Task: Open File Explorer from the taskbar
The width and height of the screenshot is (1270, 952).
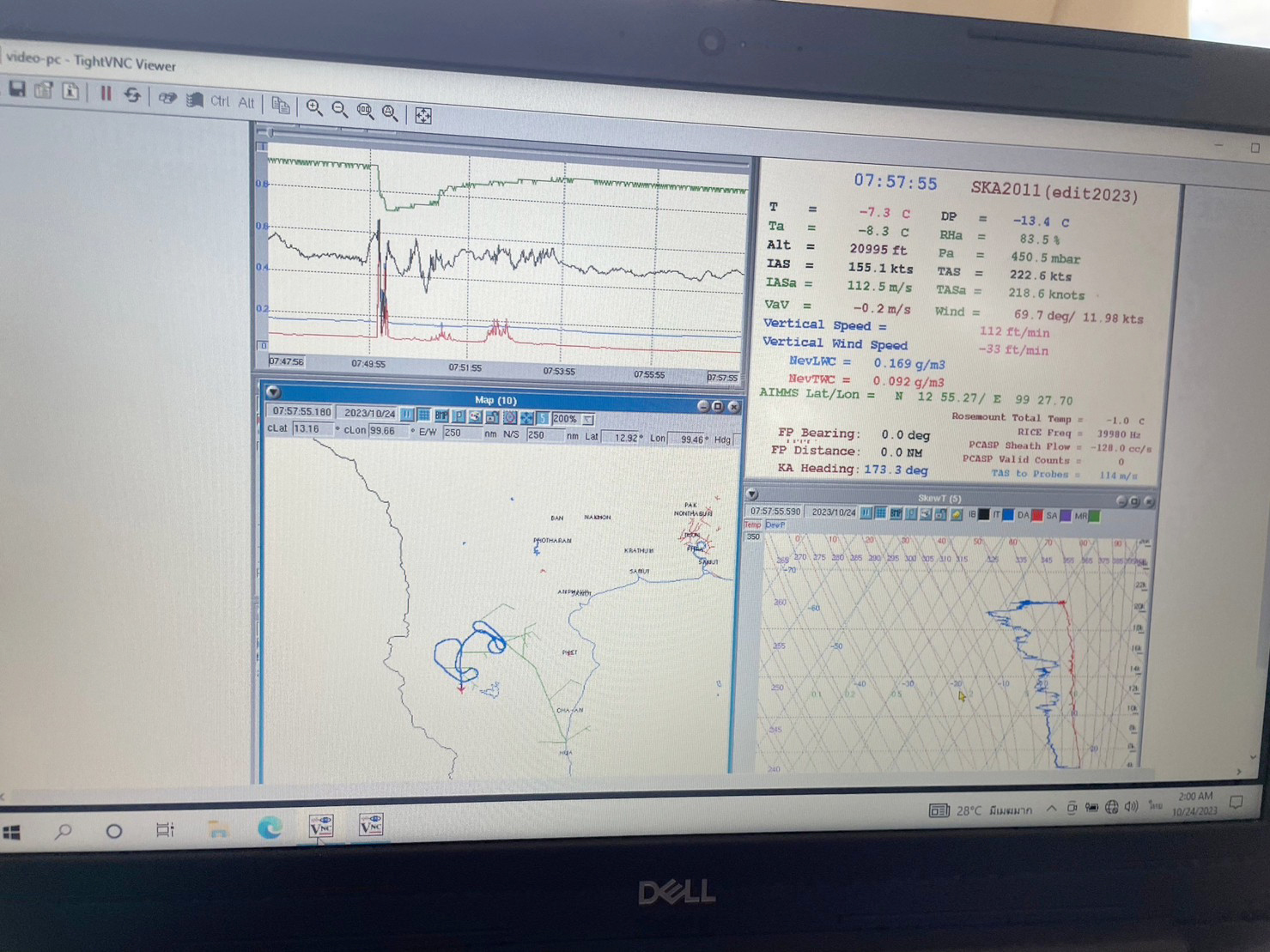Action: click(x=218, y=828)
